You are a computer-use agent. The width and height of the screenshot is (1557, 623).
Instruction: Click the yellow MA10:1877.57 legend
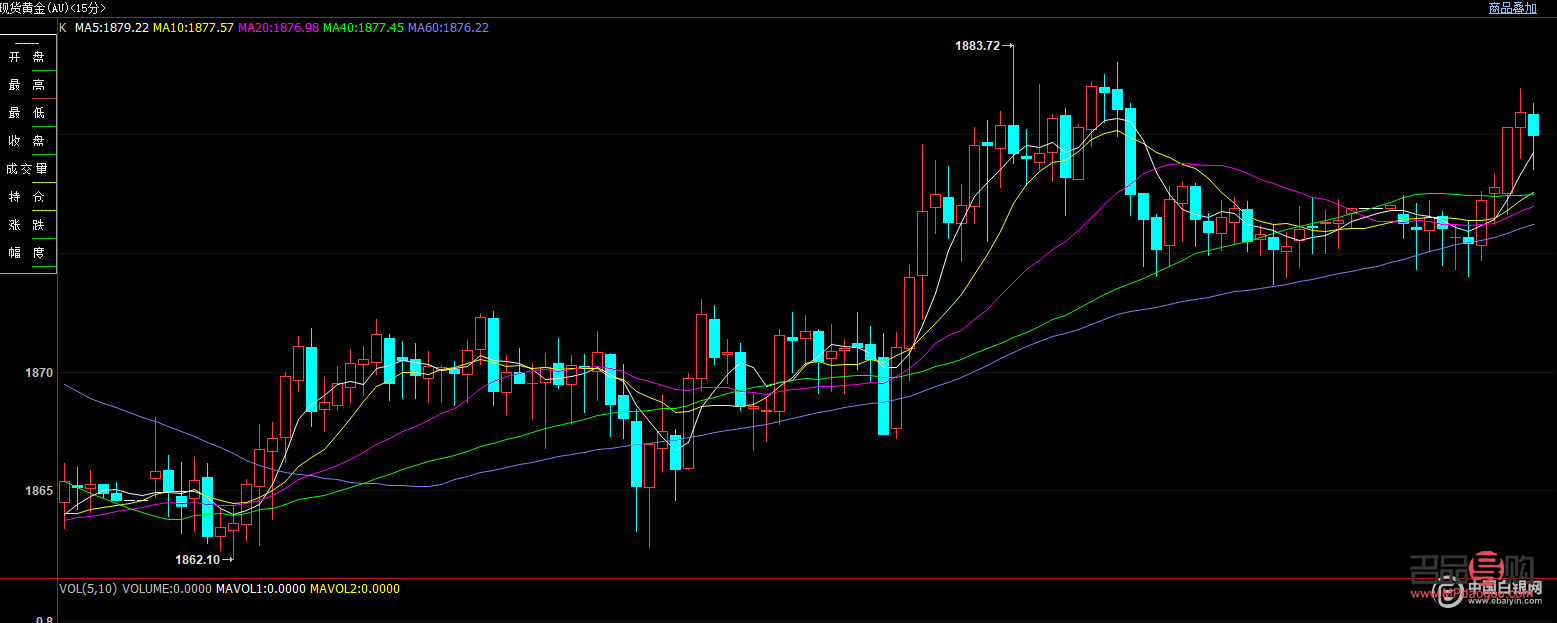(x=193, y=28)
